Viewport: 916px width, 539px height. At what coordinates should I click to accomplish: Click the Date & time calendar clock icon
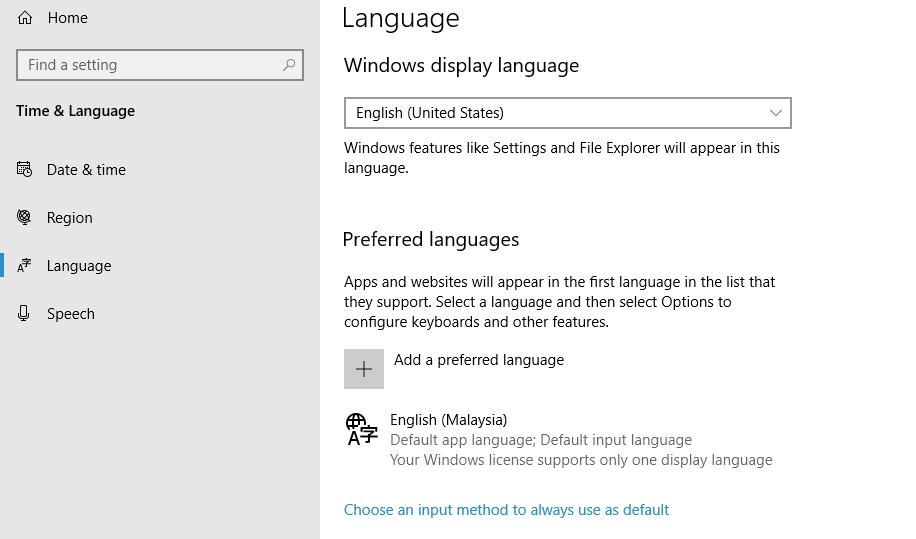click(25, 169)
